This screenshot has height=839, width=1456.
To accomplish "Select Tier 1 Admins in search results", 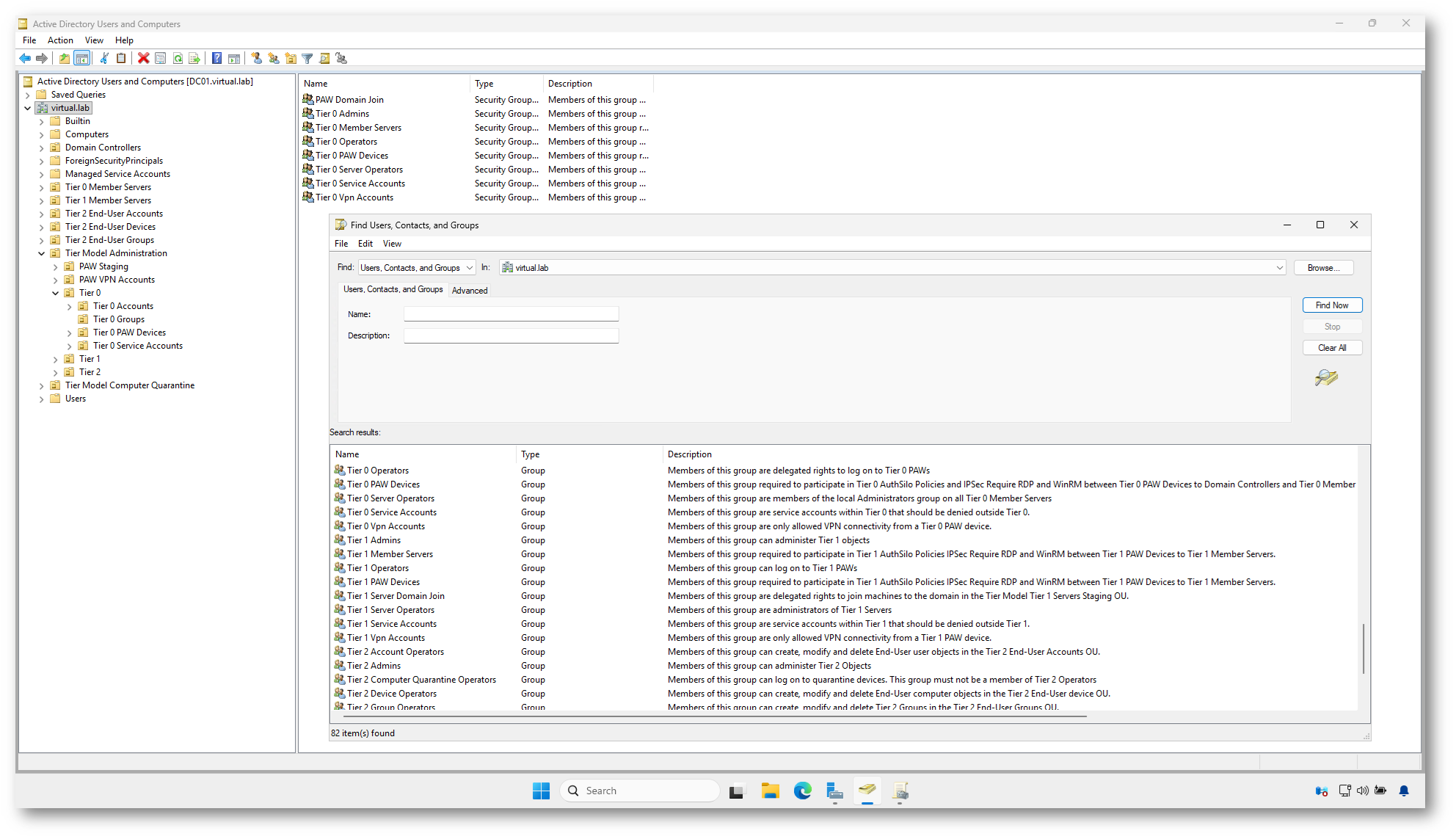I will [x=374, y=540].
